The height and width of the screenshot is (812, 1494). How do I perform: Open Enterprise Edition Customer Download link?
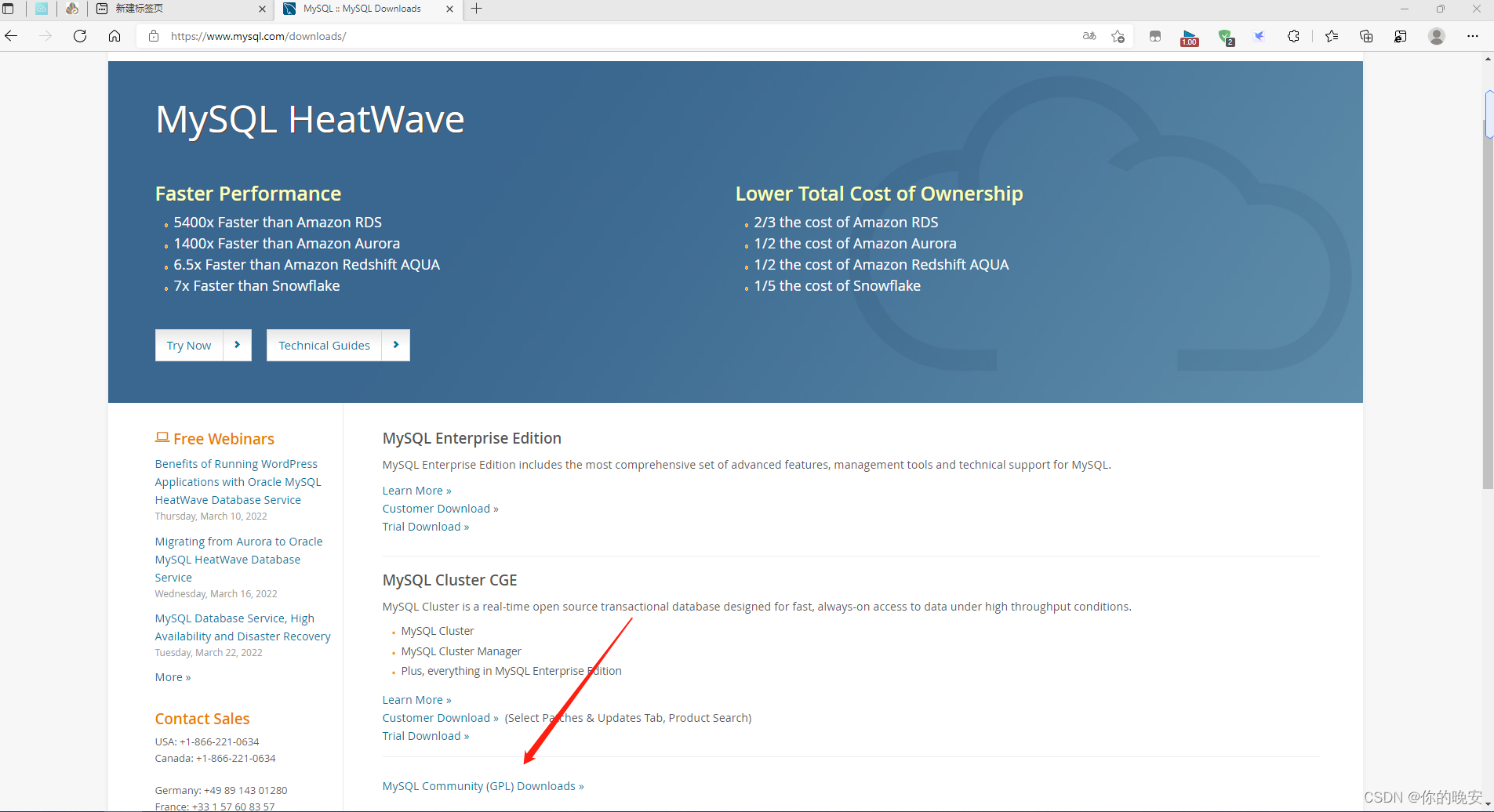pyautogui.click(x=440, y=509)
